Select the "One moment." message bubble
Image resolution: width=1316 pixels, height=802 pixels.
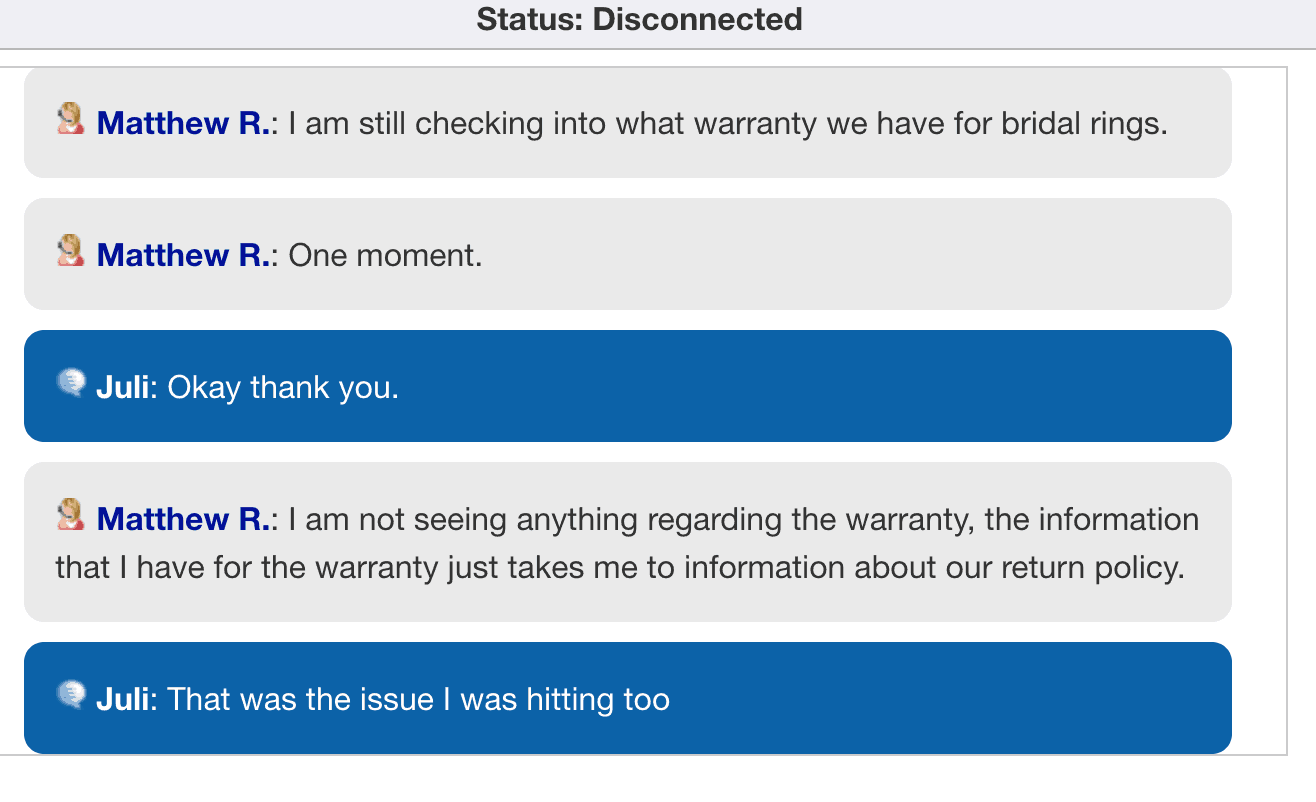628,253
